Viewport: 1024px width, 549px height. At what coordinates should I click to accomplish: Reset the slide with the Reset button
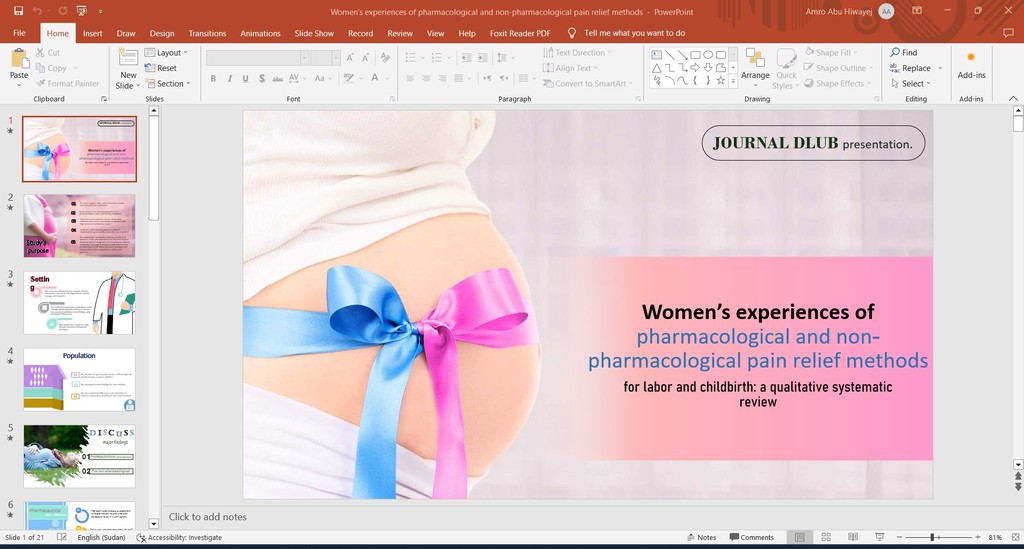coord(161,68)
